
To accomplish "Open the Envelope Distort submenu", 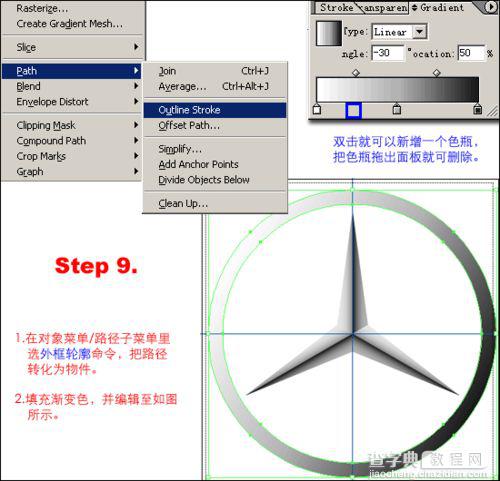I will (x=72, y=102).
